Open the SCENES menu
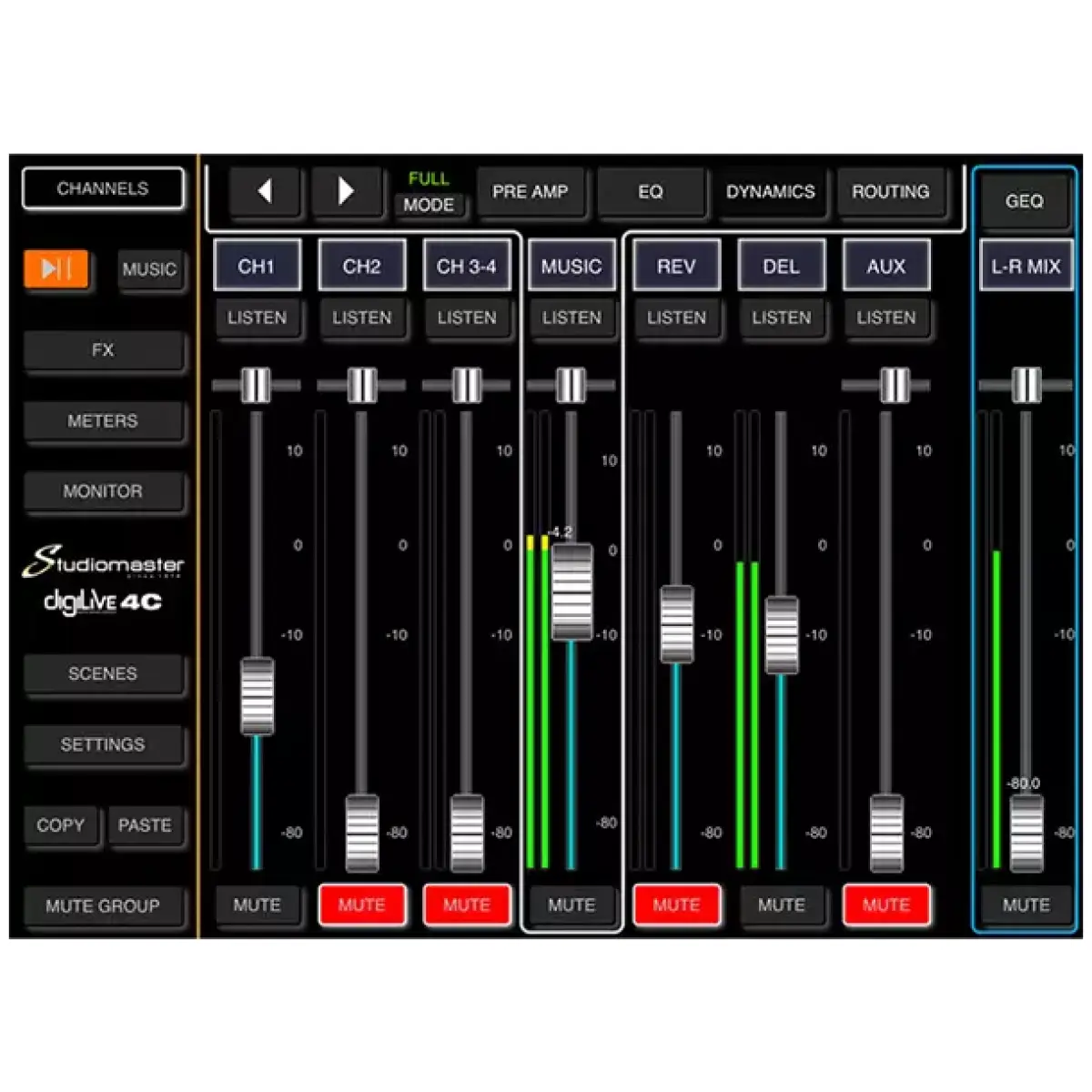The height and width of the screenshot is (1092, 1092). [103, 673]
